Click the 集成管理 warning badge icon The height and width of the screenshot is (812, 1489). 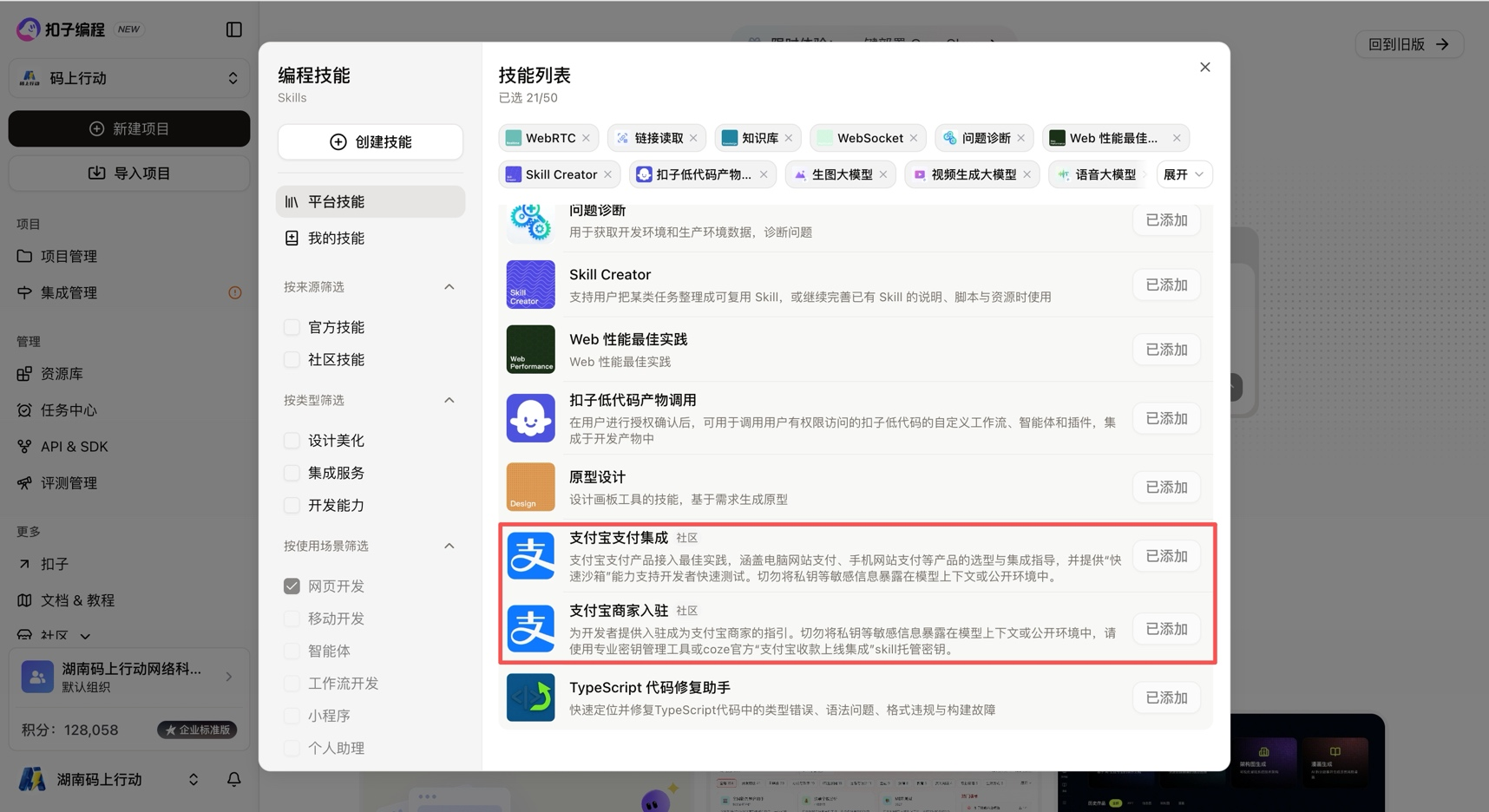(234, 292)
